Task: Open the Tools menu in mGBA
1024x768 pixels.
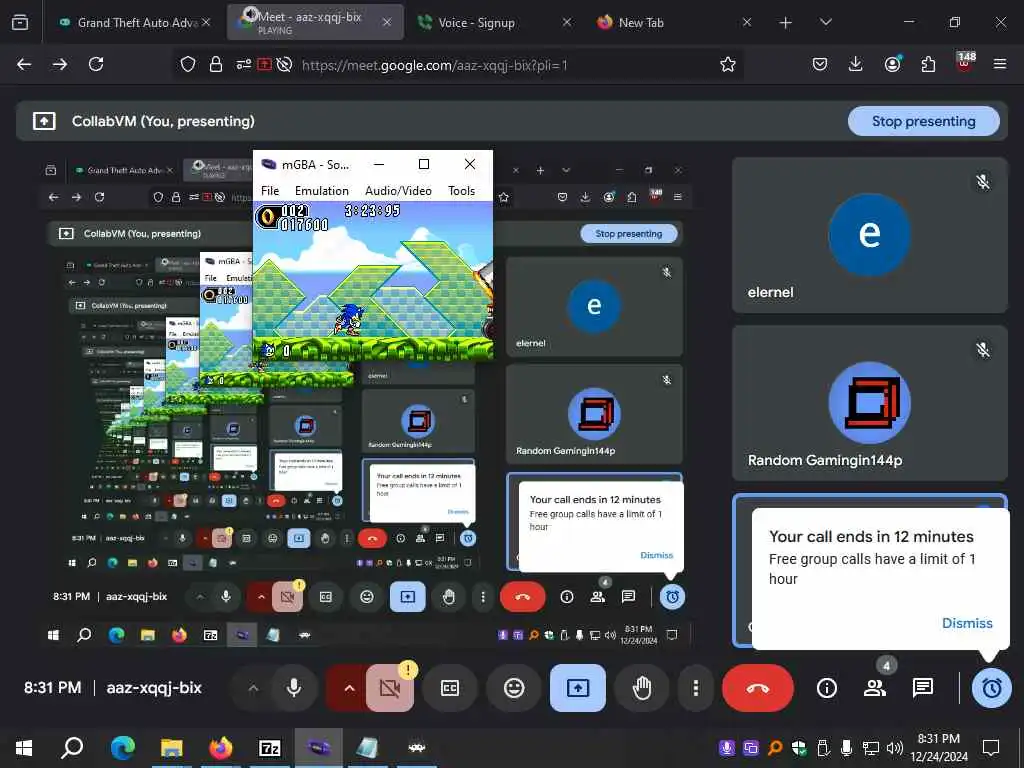Action: pyautogui.click(x=461, y=191)
